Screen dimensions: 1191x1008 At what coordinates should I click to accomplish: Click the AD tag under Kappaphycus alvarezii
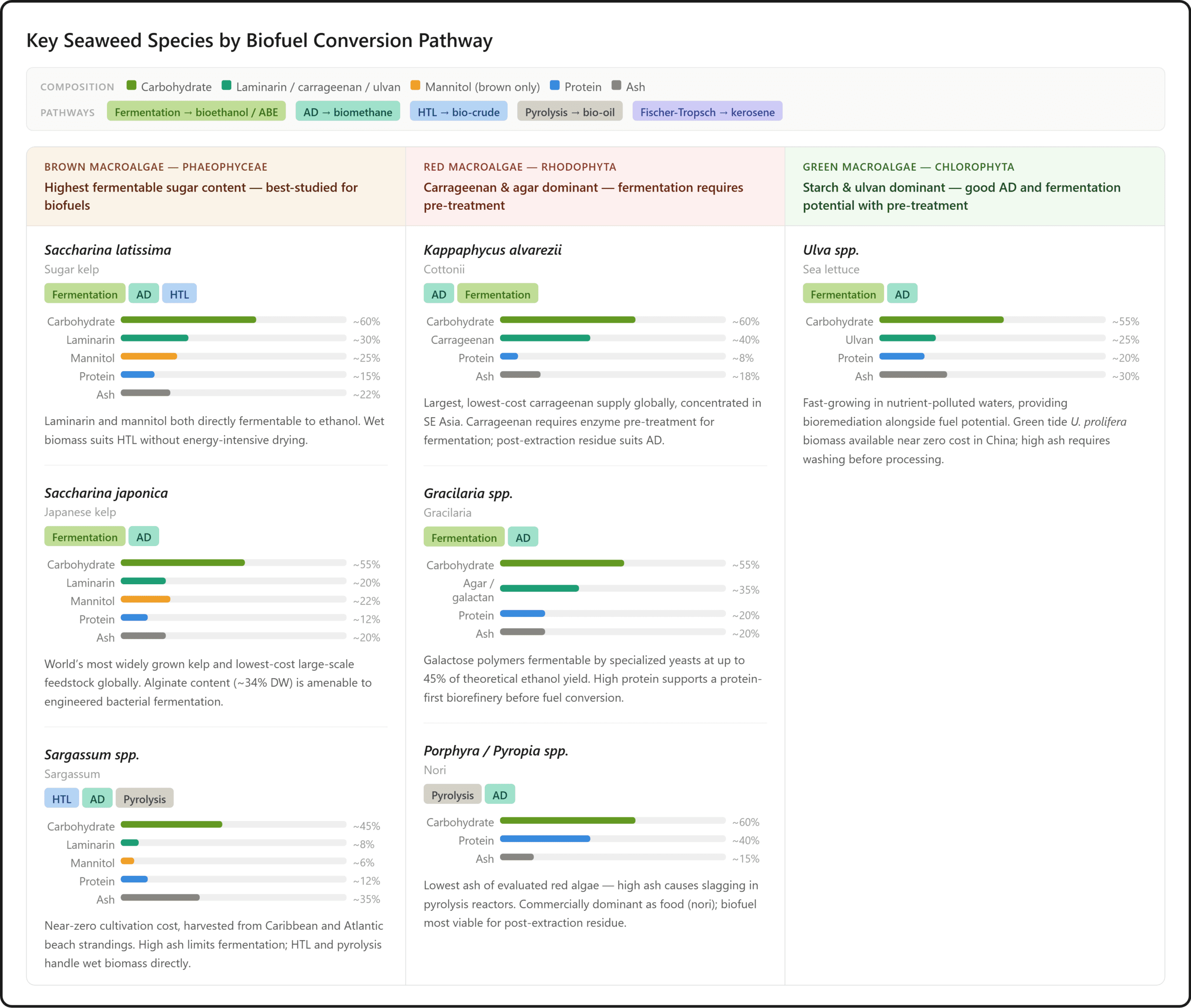439,294
